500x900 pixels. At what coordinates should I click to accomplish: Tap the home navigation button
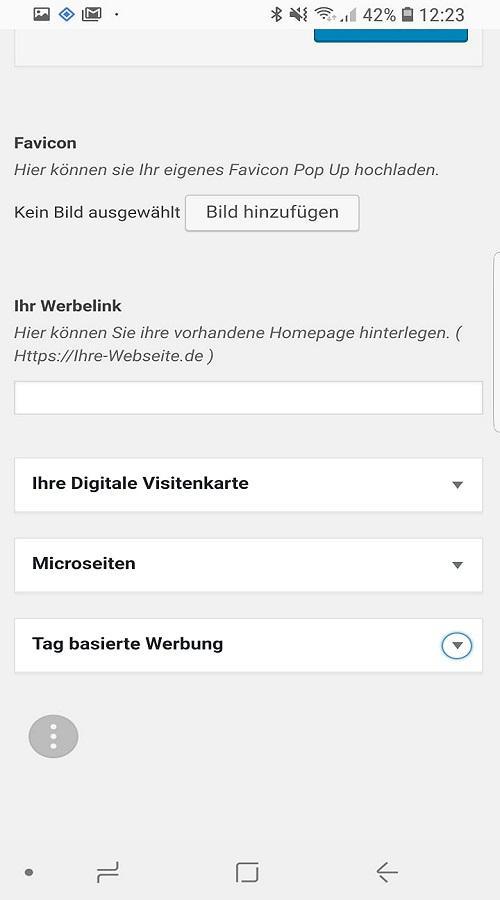click(x=247, y=872)
